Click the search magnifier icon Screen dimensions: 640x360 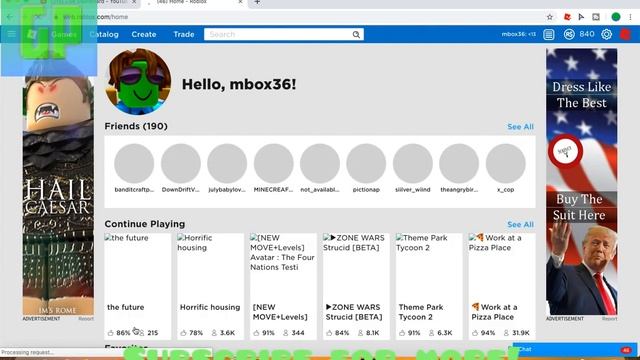[x=356, y=35]
